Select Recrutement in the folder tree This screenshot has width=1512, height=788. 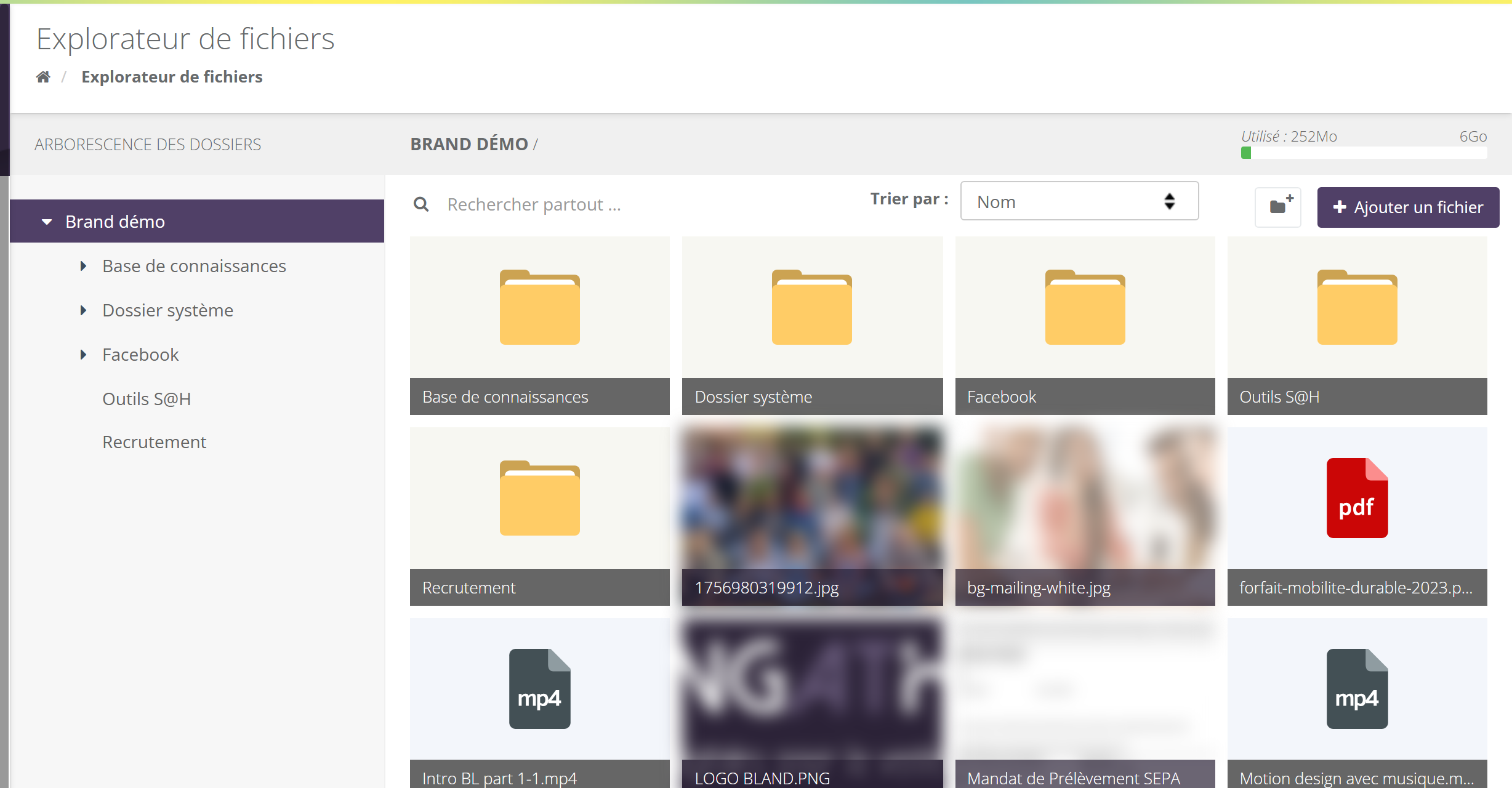point(154,442)
